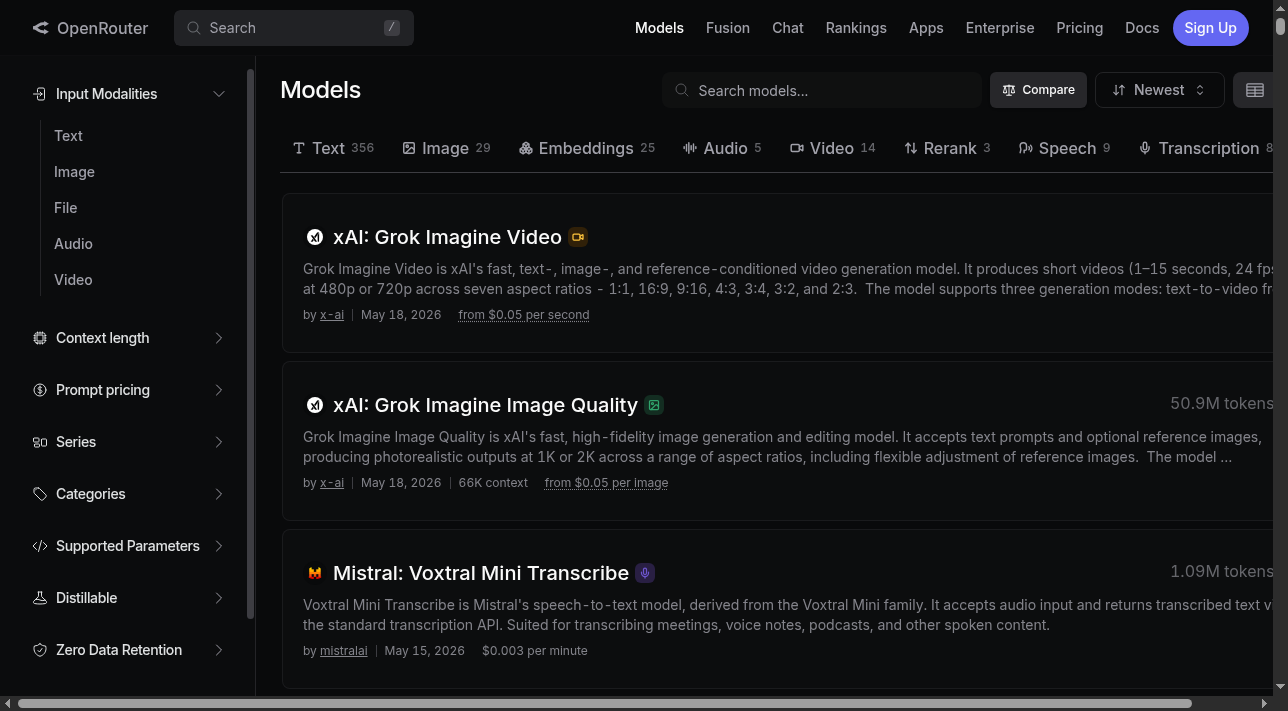Click the magnifier icon in Search models field
The width and height of the screenshot is (1288, 711).
pos(682,90)
